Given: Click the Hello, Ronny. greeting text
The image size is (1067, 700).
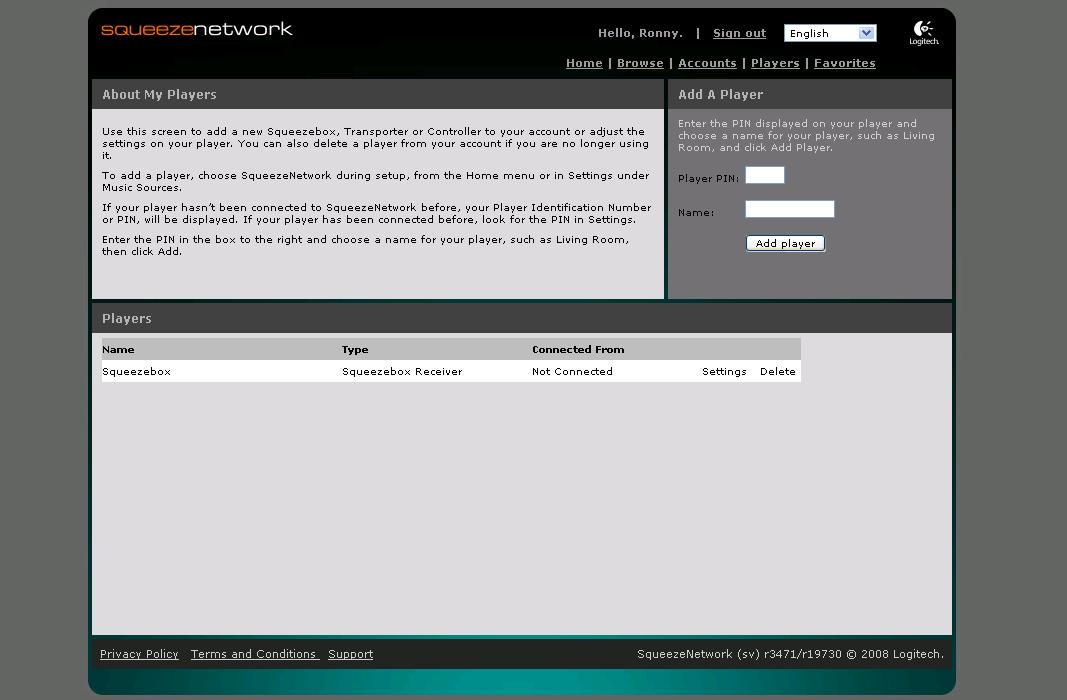Looking at the screenshot, I should tap(640, 33).
